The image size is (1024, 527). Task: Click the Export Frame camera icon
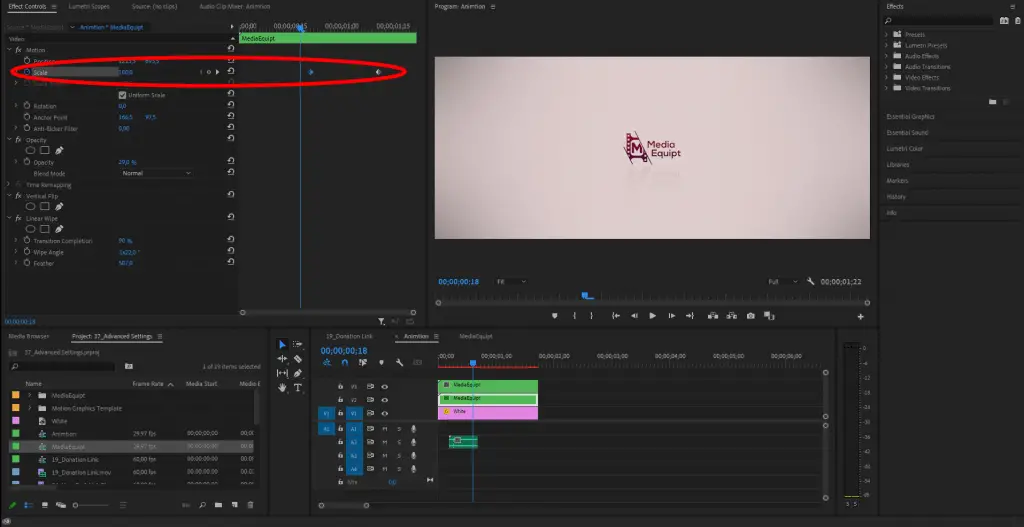[751, 316]
